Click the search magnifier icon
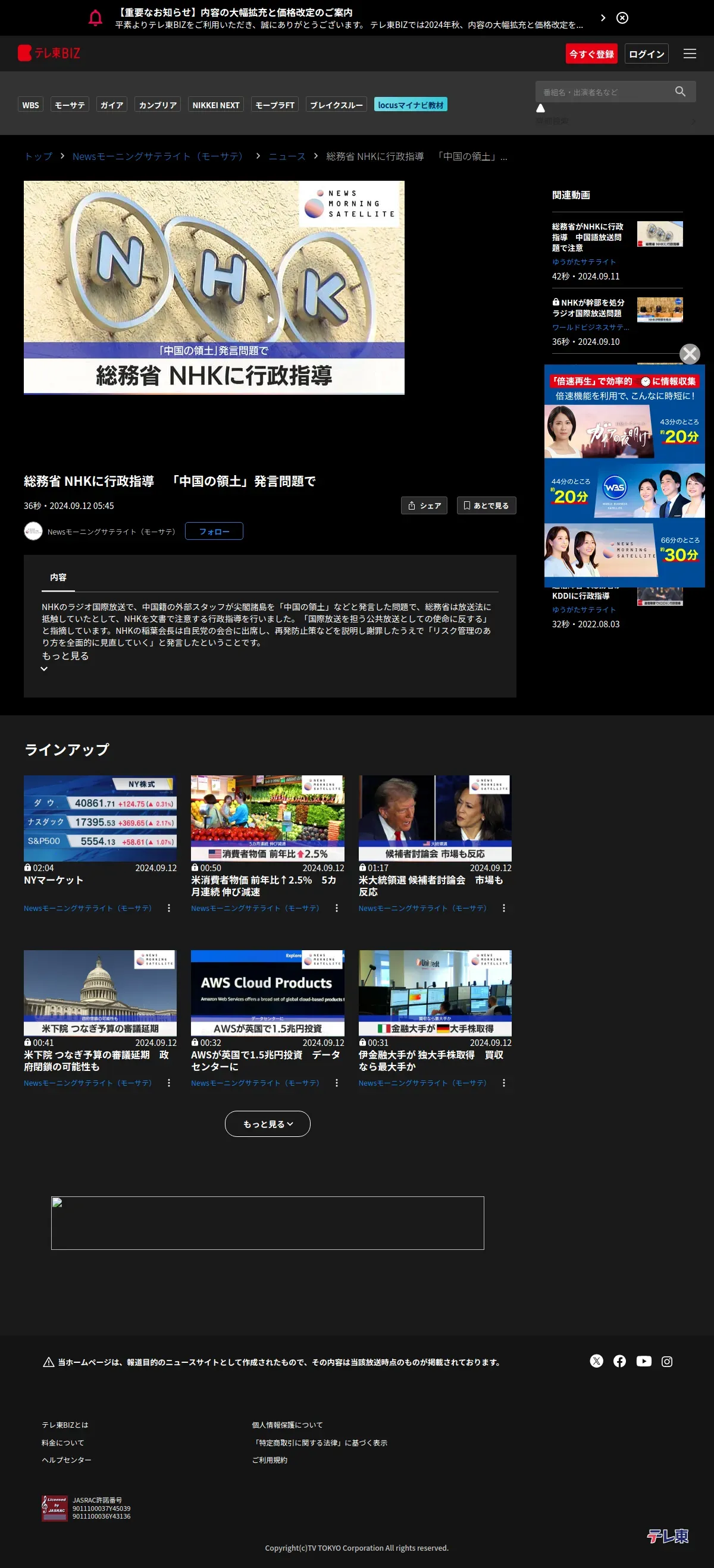714x1568 pixels. (680, 92)
